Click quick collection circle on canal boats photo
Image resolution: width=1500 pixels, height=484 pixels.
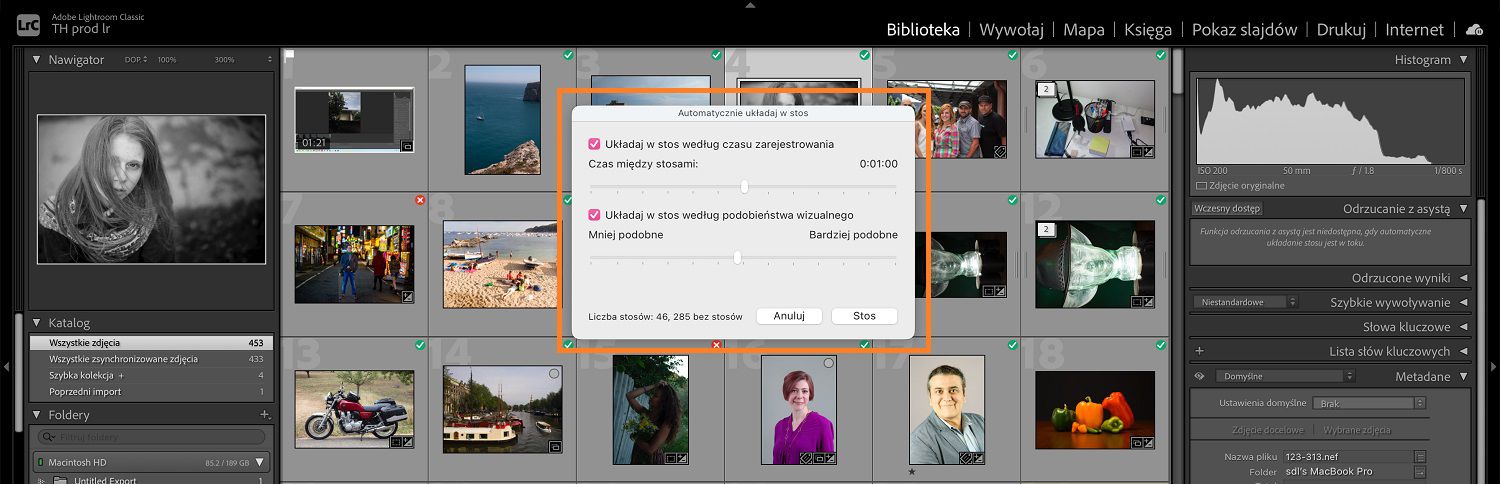(554, 373)
